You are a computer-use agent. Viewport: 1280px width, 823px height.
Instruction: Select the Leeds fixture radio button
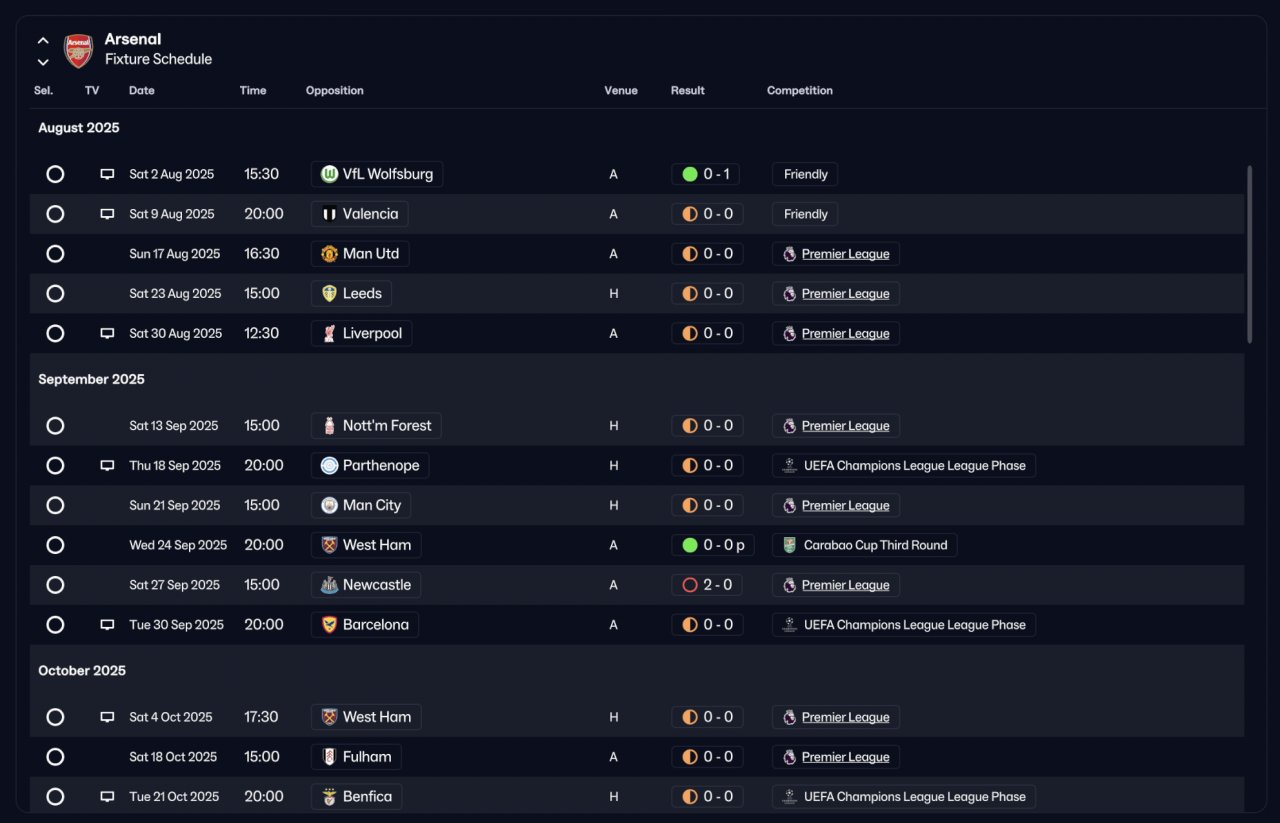coord(55,294)
